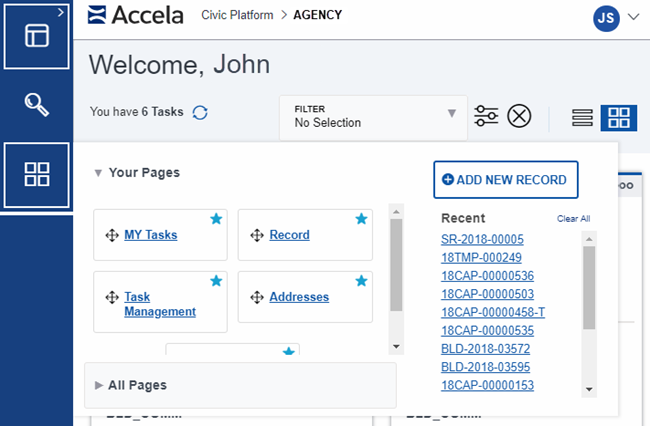Image resolution: width=650 pixels, height=426 pixels.
Task: Click the Recent list scrollbar down arrow
Action: pos(589,389)
